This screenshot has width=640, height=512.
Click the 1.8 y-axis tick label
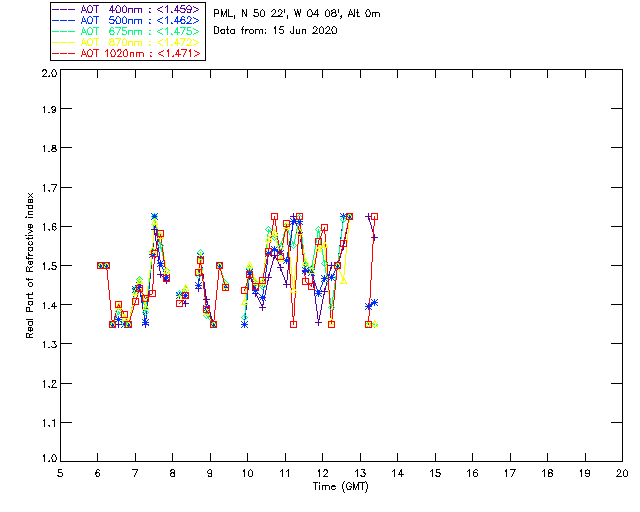(49, 148)
